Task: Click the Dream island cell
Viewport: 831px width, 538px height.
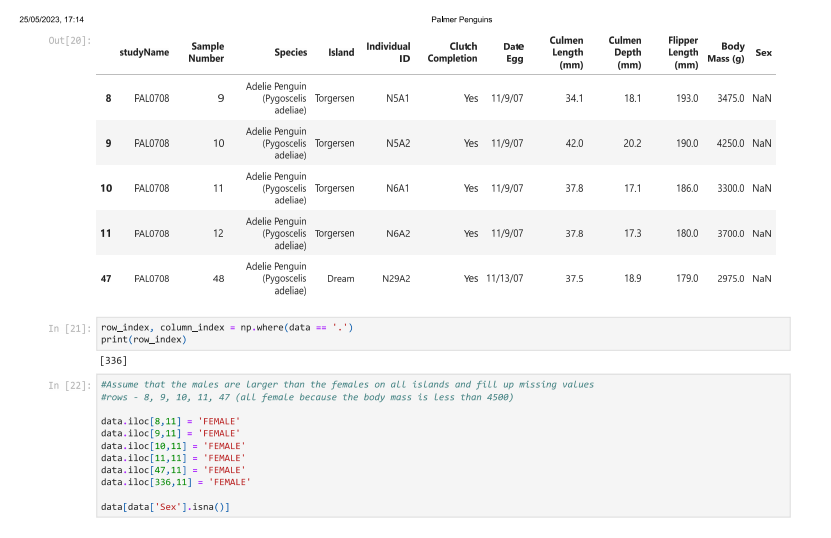Action: click(340, 279)
